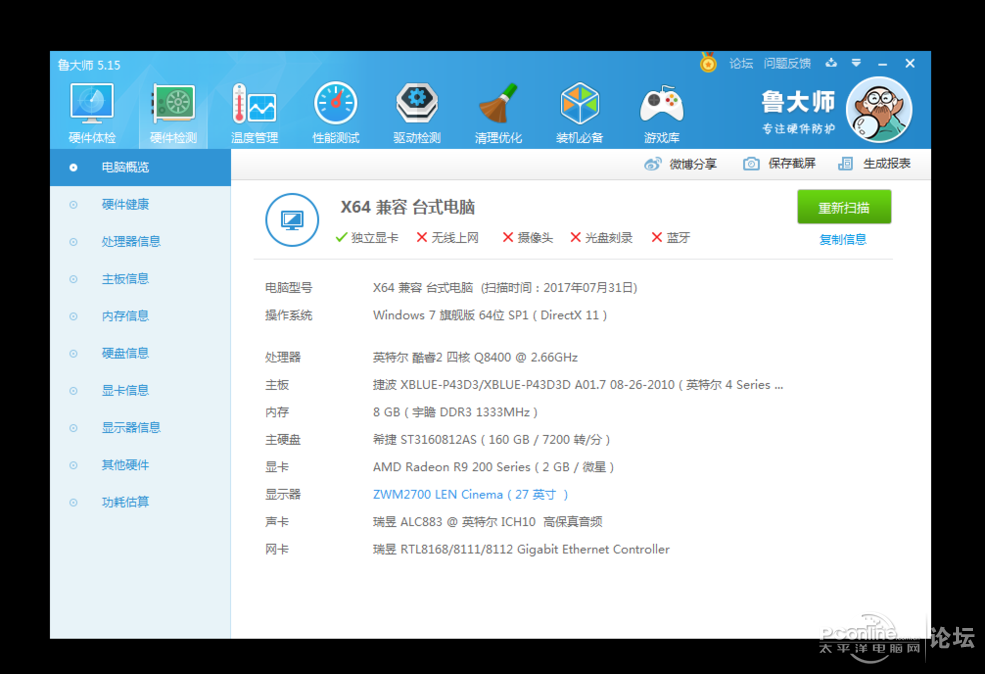This screenshot has width=985, height=674.
Task: Select 电脑概览 in the sidebar
Action: tap(141, 167)
